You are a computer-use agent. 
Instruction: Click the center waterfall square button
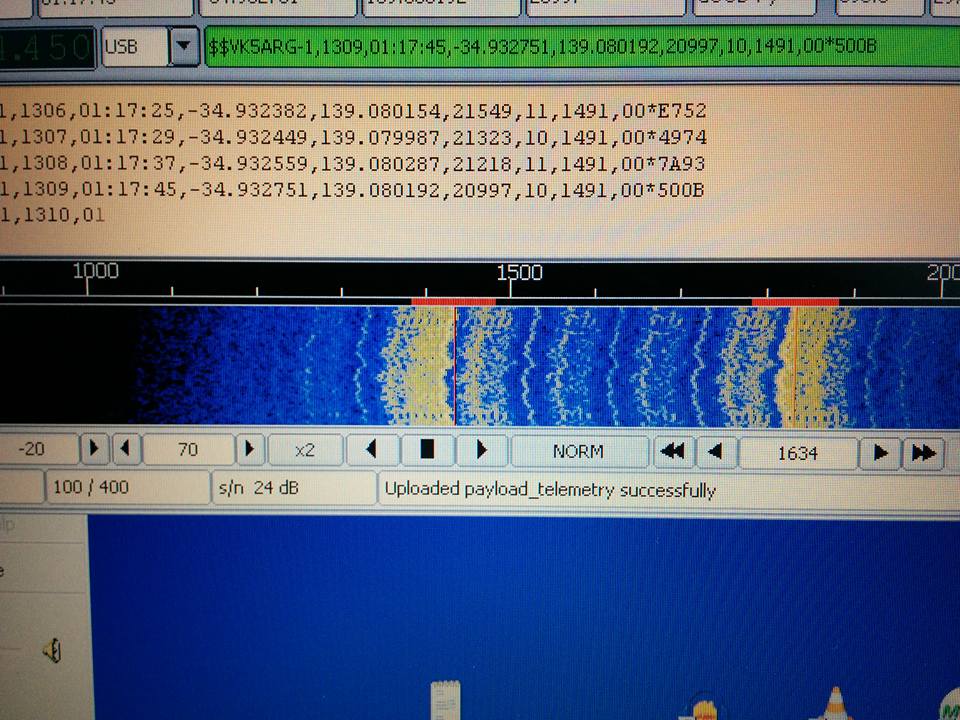[x=427, y=451]
